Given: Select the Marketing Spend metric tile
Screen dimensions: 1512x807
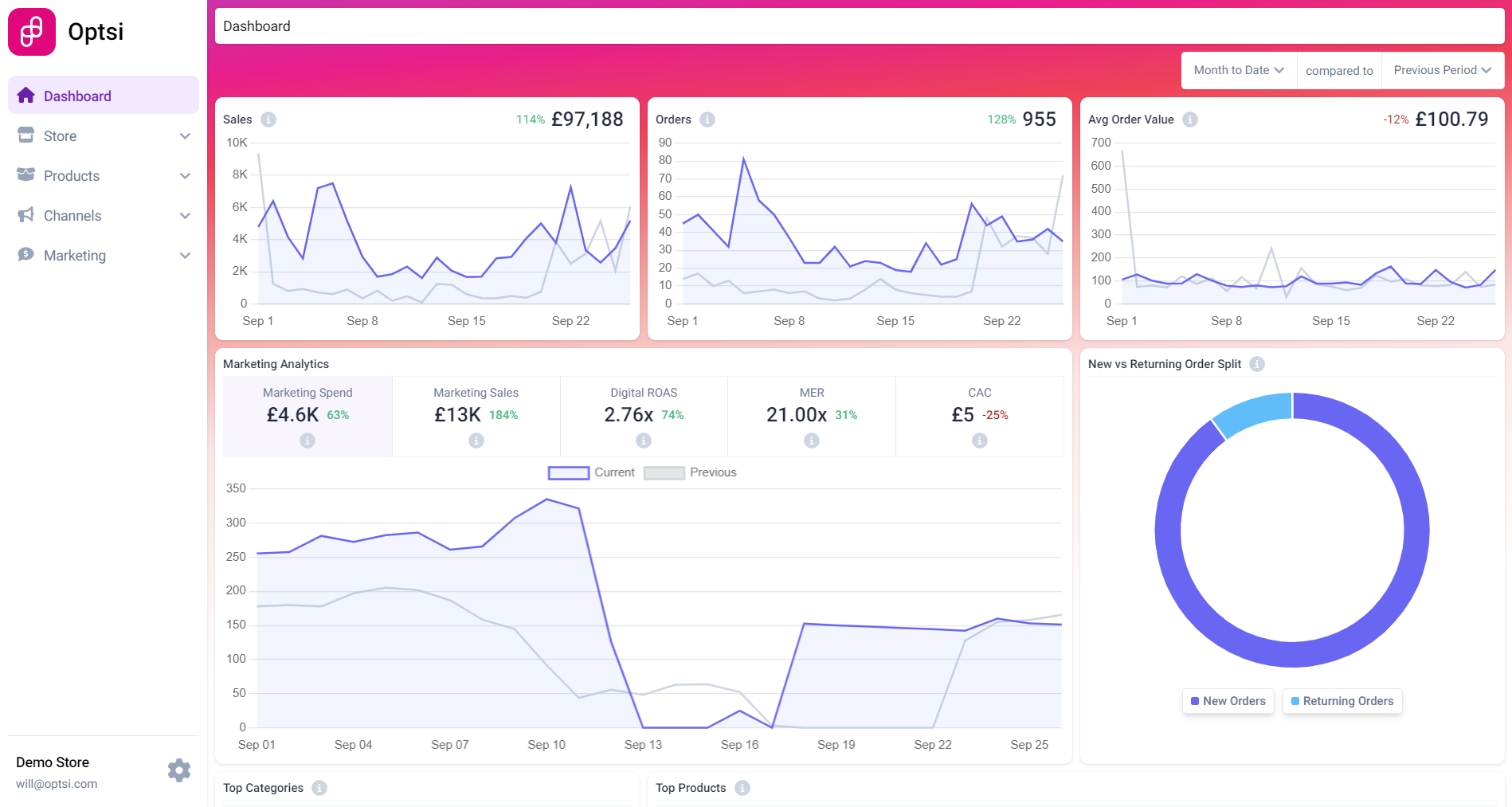Looking at the screenshot, I should (307, 417).
